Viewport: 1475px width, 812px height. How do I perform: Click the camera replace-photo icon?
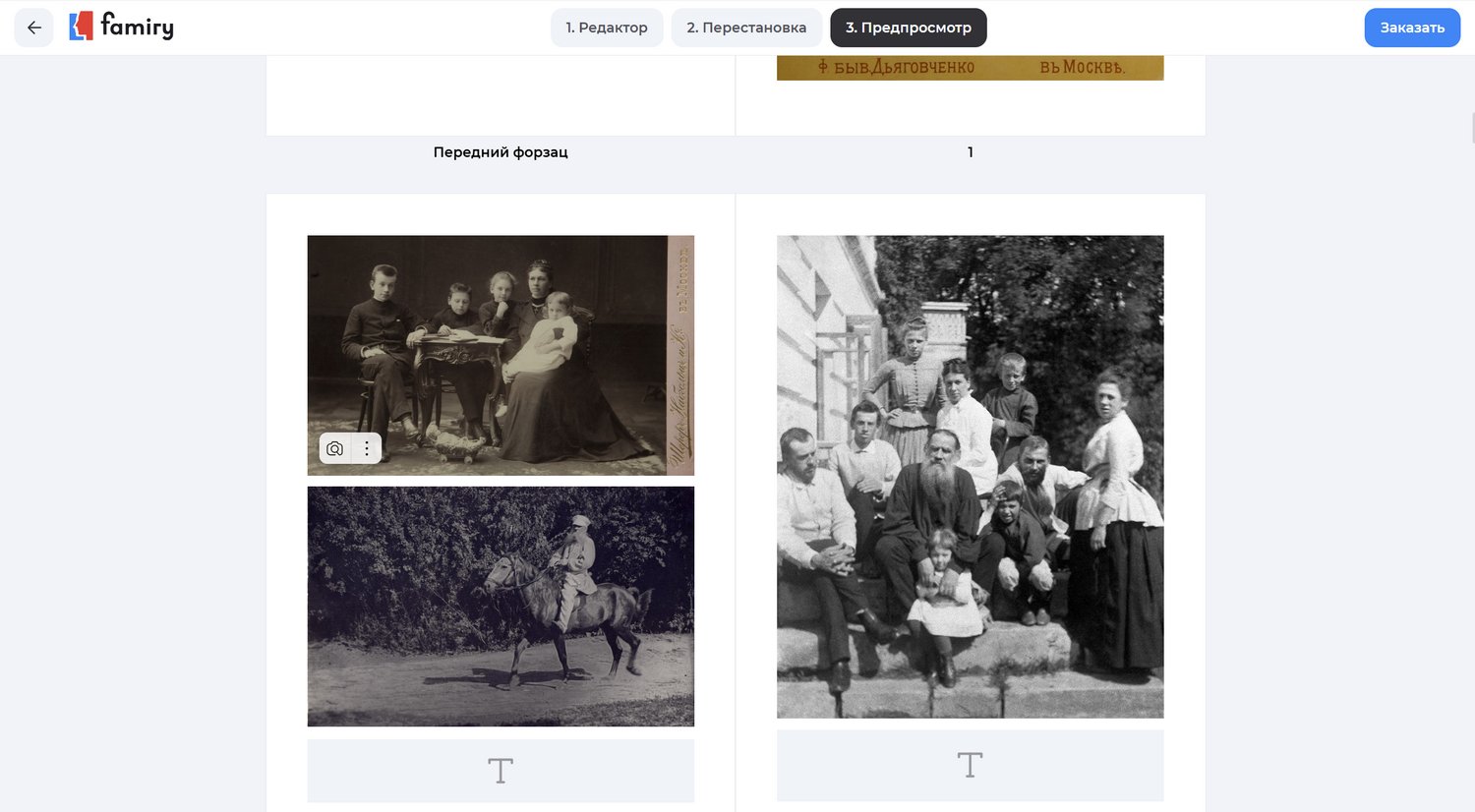point(335,448)
